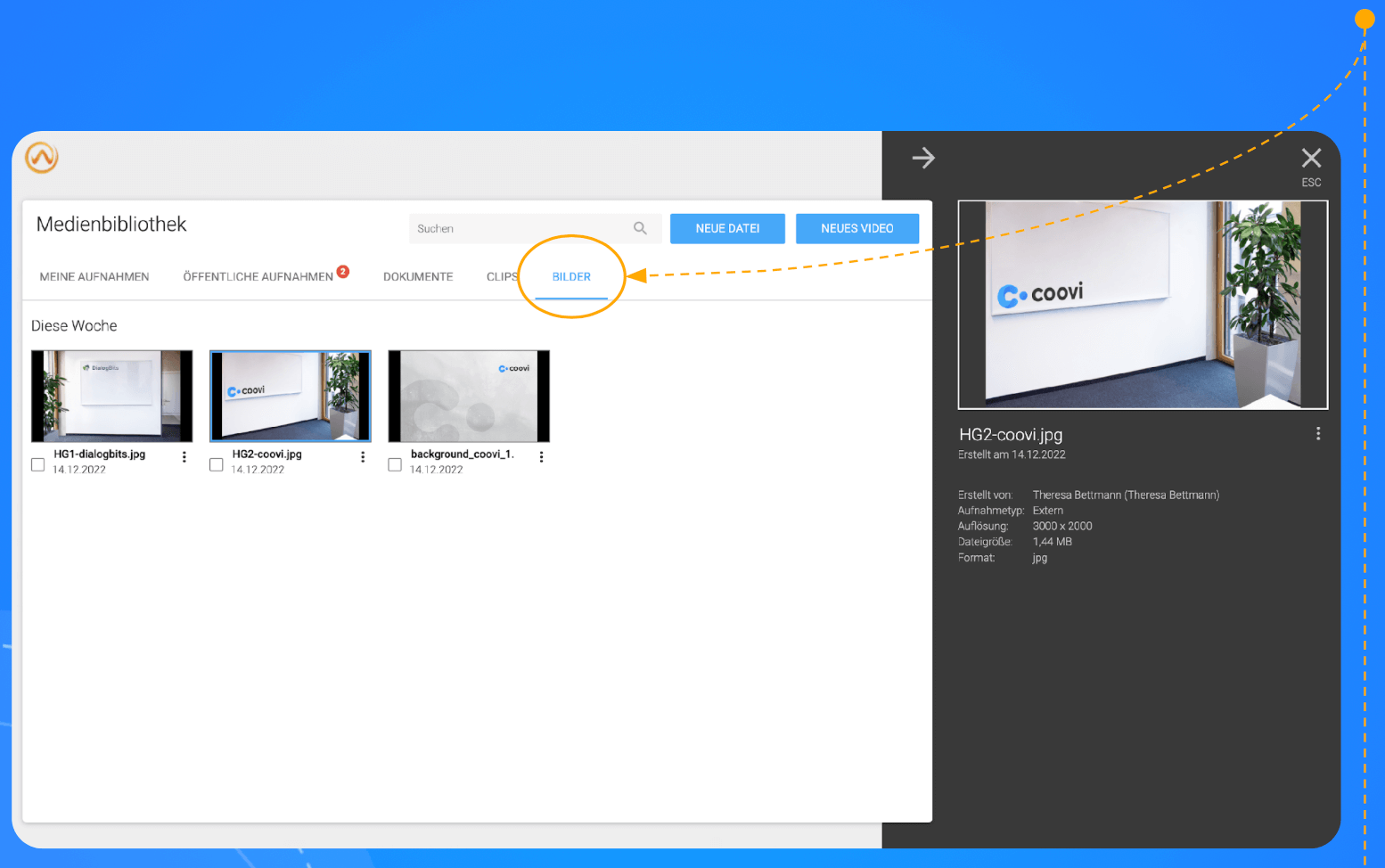Select the background_coovi_1 thumbnail
Screen dimensions: 1385x868
(x=469, y=396)
